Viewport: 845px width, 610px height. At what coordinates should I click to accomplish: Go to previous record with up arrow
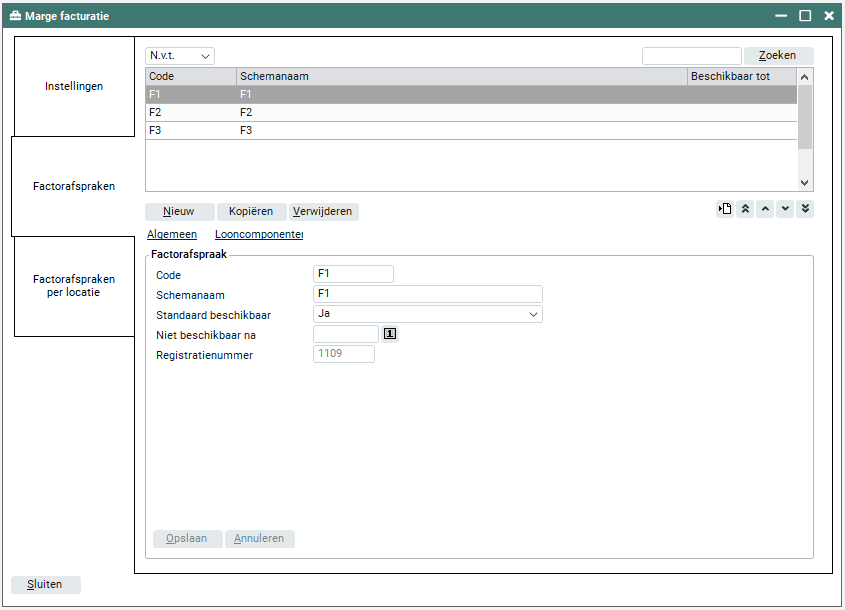point(765,209)
